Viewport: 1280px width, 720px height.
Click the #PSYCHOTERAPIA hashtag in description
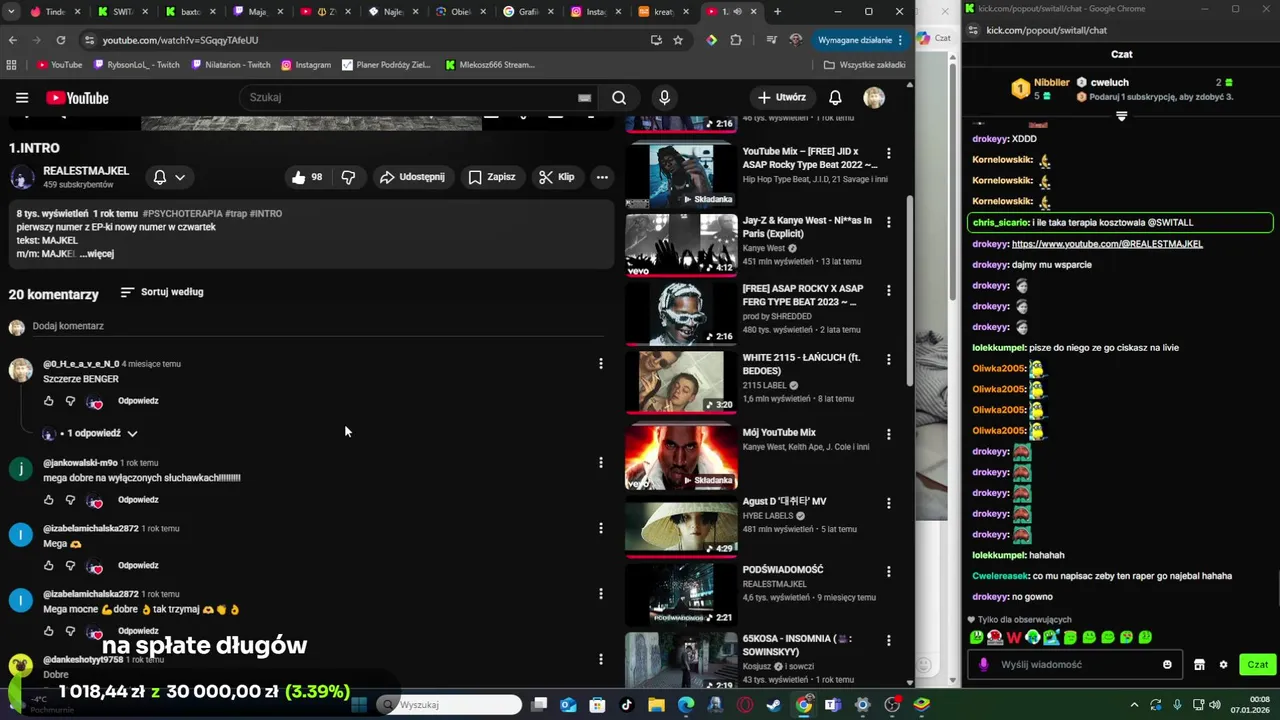click(x=182, y=214)
